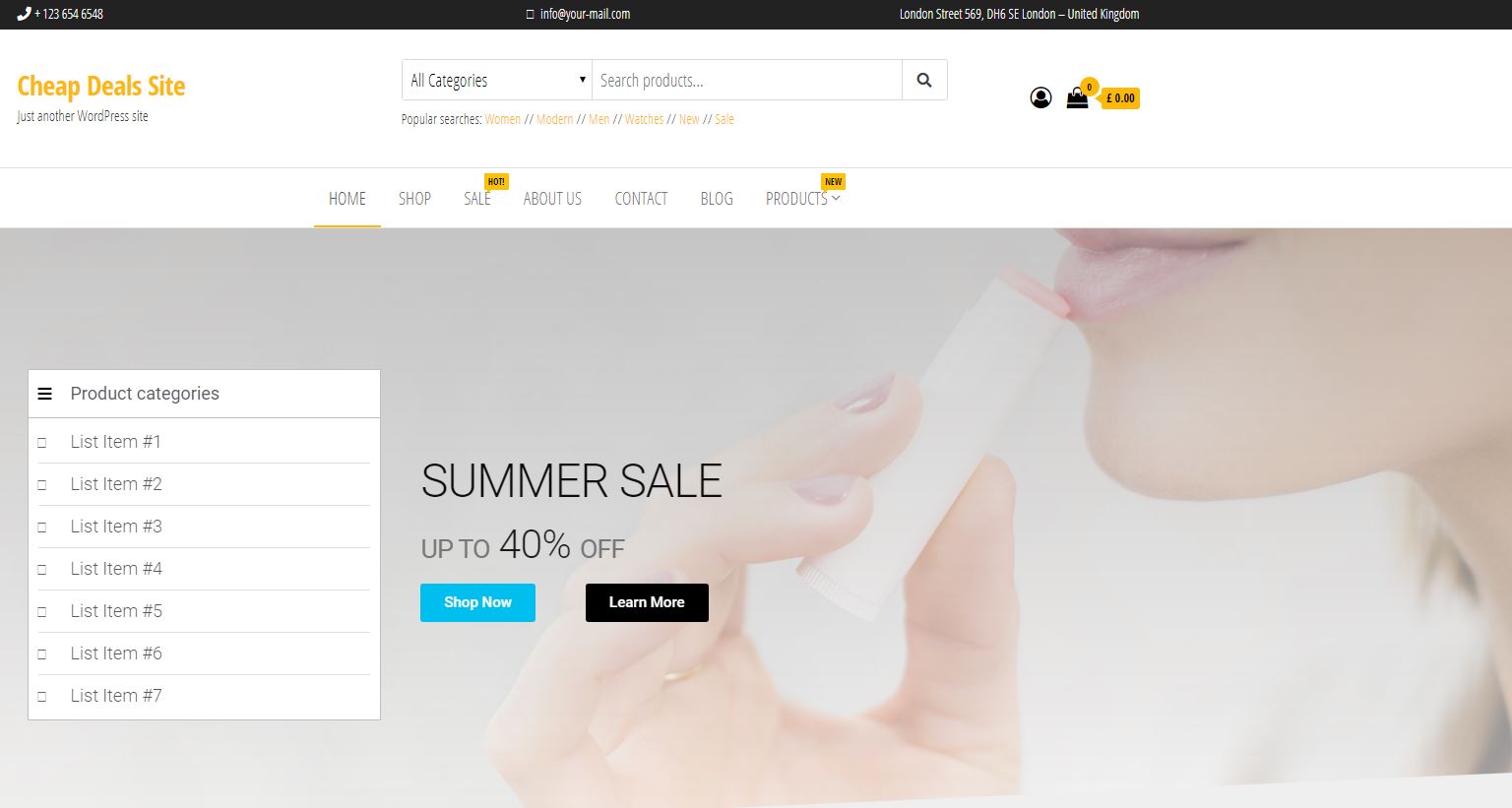The width and height of the screenshot is (1512, 808).
Task: Click the magnifying glass search button
Action: [x=924, y=80]
